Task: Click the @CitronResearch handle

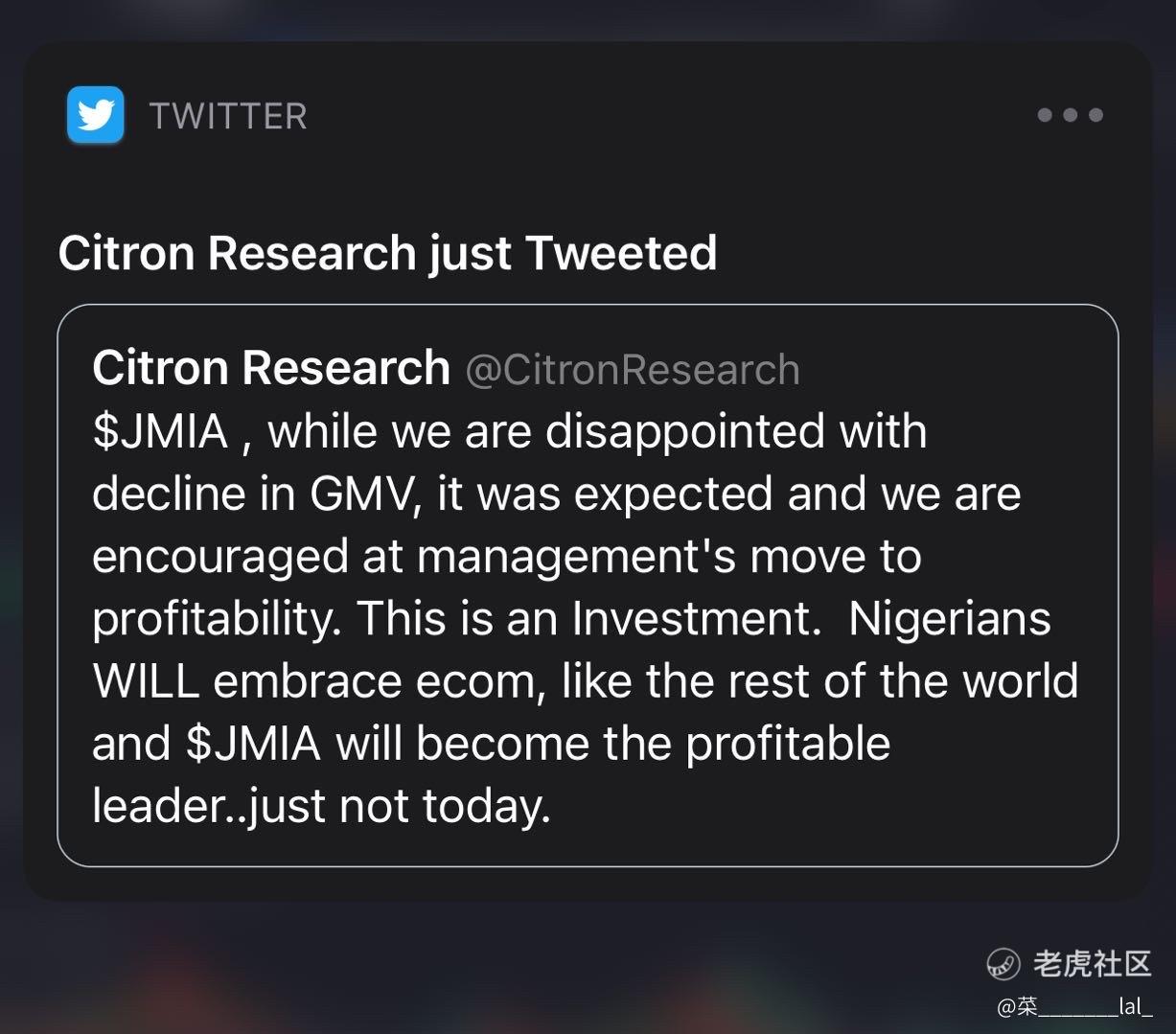Action: pos(632,370)
